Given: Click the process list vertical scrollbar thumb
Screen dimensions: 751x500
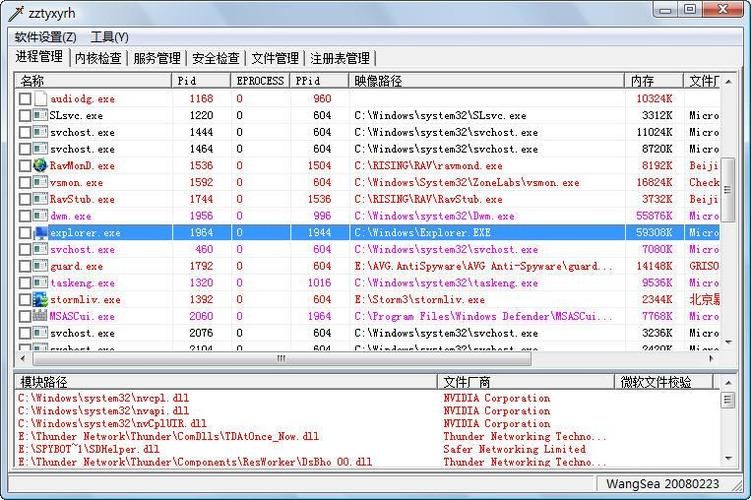Looking at the screenshot, I should [728, 190].
